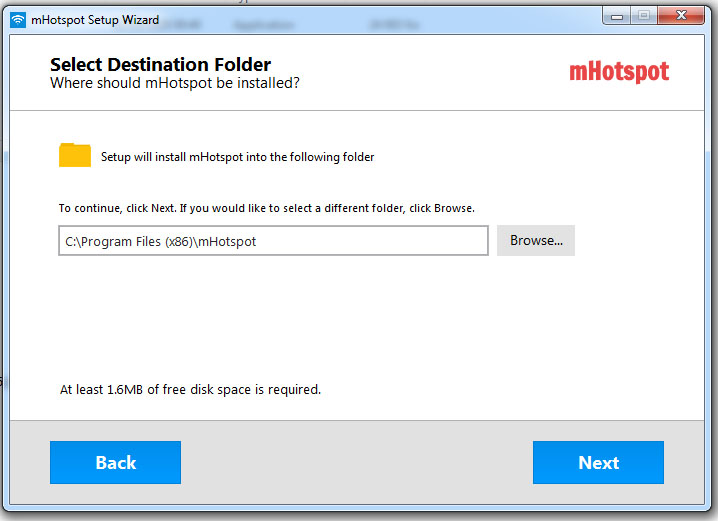The width and height of the screenshot is (718, 521).
Task: Click the mHotspot wifi title bar icon
Action: click(x=18, y=20)
